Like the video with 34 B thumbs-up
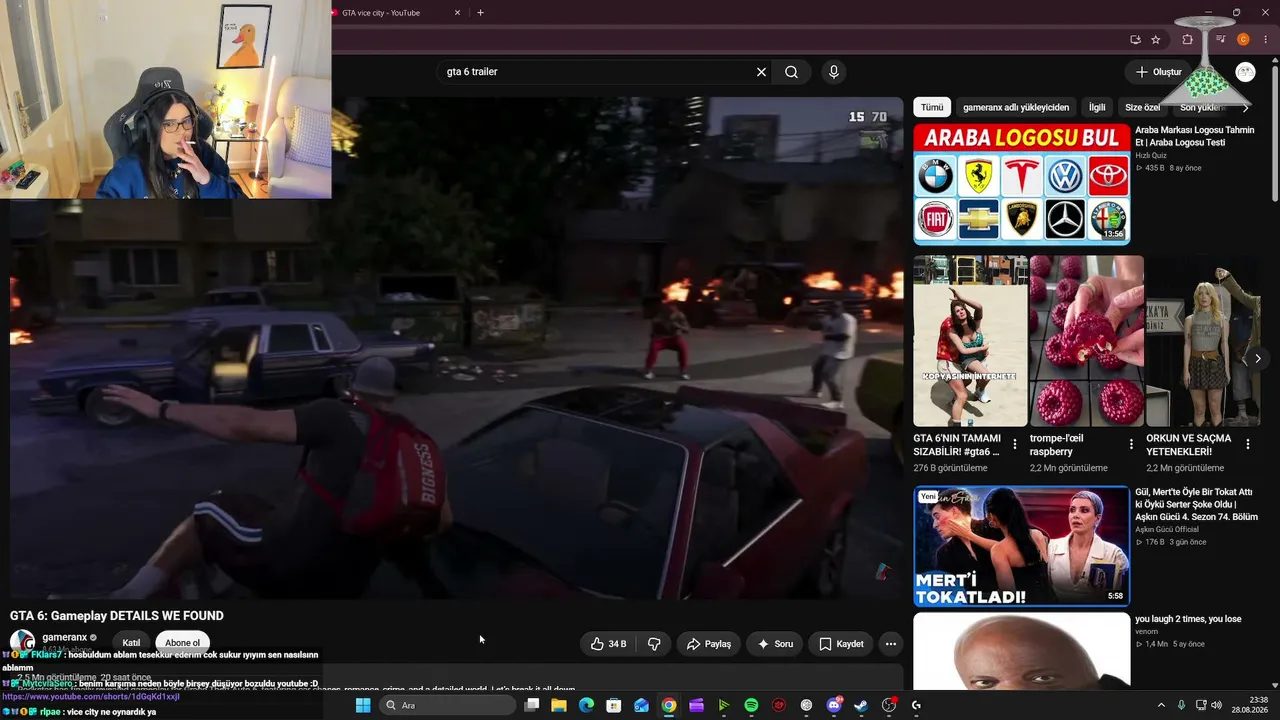 tap(609, 644)
